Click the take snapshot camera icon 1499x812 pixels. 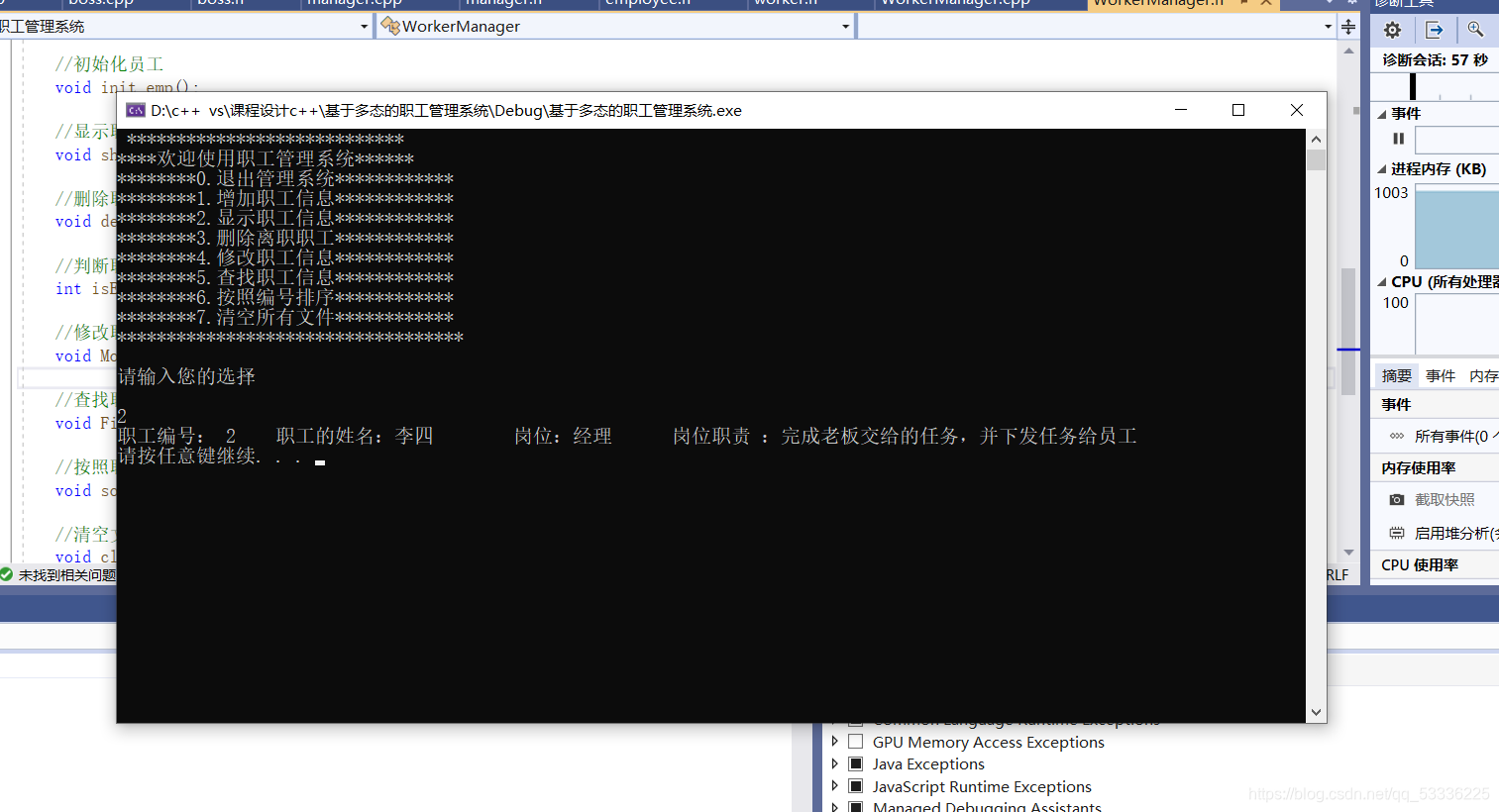[1396, 500]
